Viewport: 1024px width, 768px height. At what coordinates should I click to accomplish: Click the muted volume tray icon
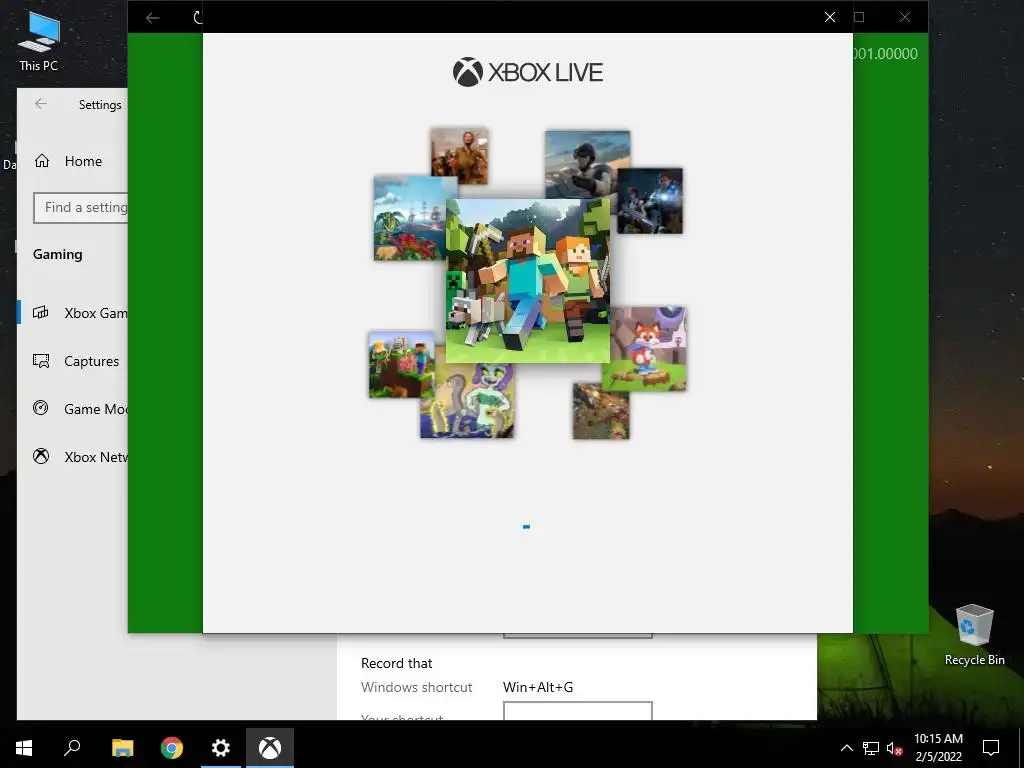coord(894,748)
